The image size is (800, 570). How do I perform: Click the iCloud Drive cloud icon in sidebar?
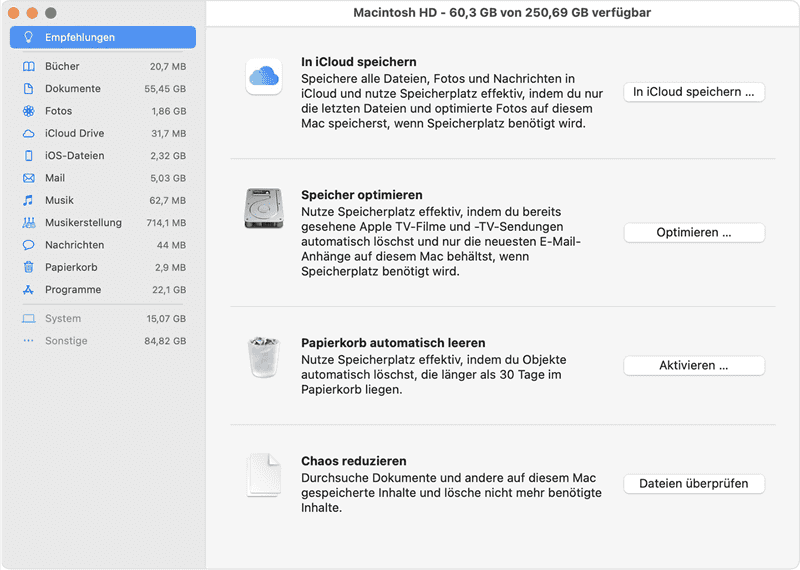coord(29,133)
